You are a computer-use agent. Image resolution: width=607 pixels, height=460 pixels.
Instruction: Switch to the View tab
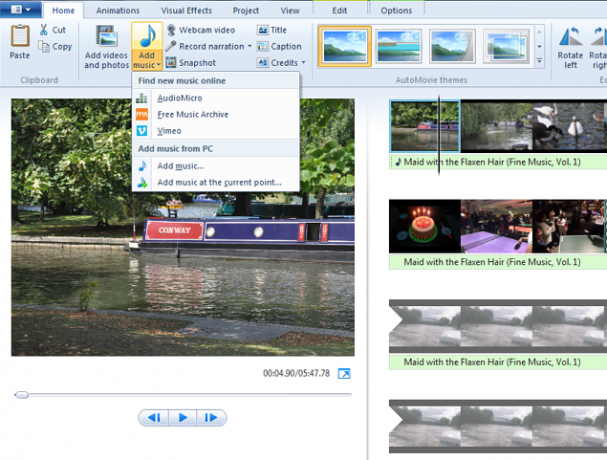(x=290, y=10)
